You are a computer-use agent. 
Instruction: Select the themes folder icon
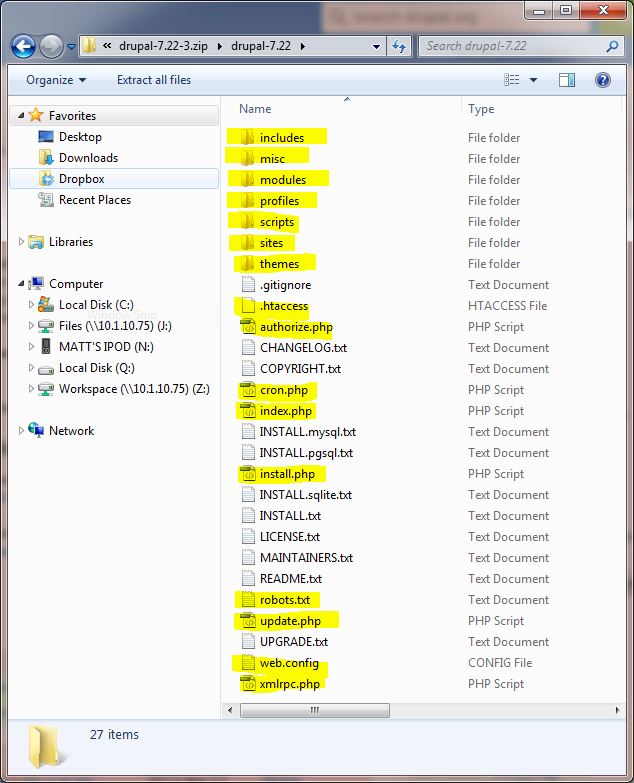[x=247, y=263]
